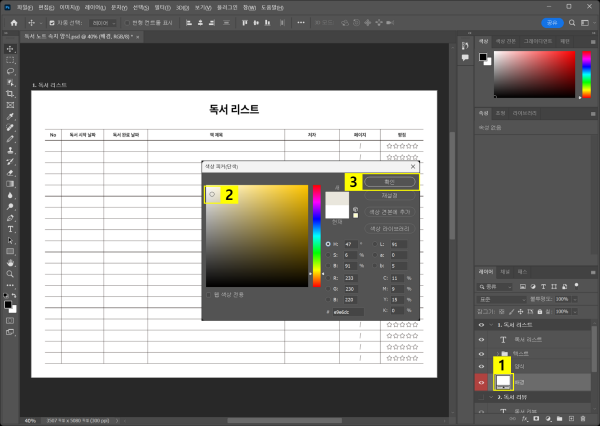Click the color libraries button in color picker
This screenshot has width=600, height=426.
(390, 229)
